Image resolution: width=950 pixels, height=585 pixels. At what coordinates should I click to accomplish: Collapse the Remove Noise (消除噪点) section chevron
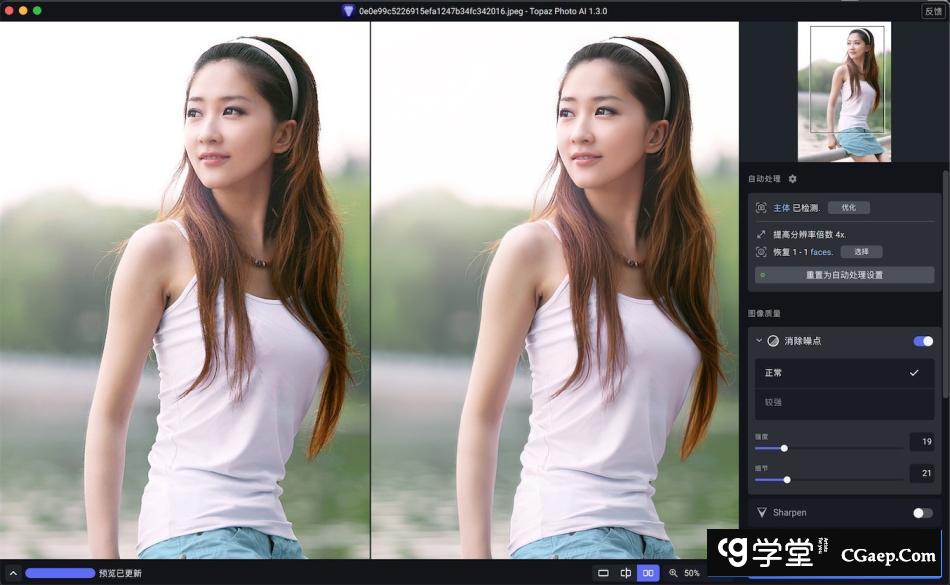click(x=759, y=341)
